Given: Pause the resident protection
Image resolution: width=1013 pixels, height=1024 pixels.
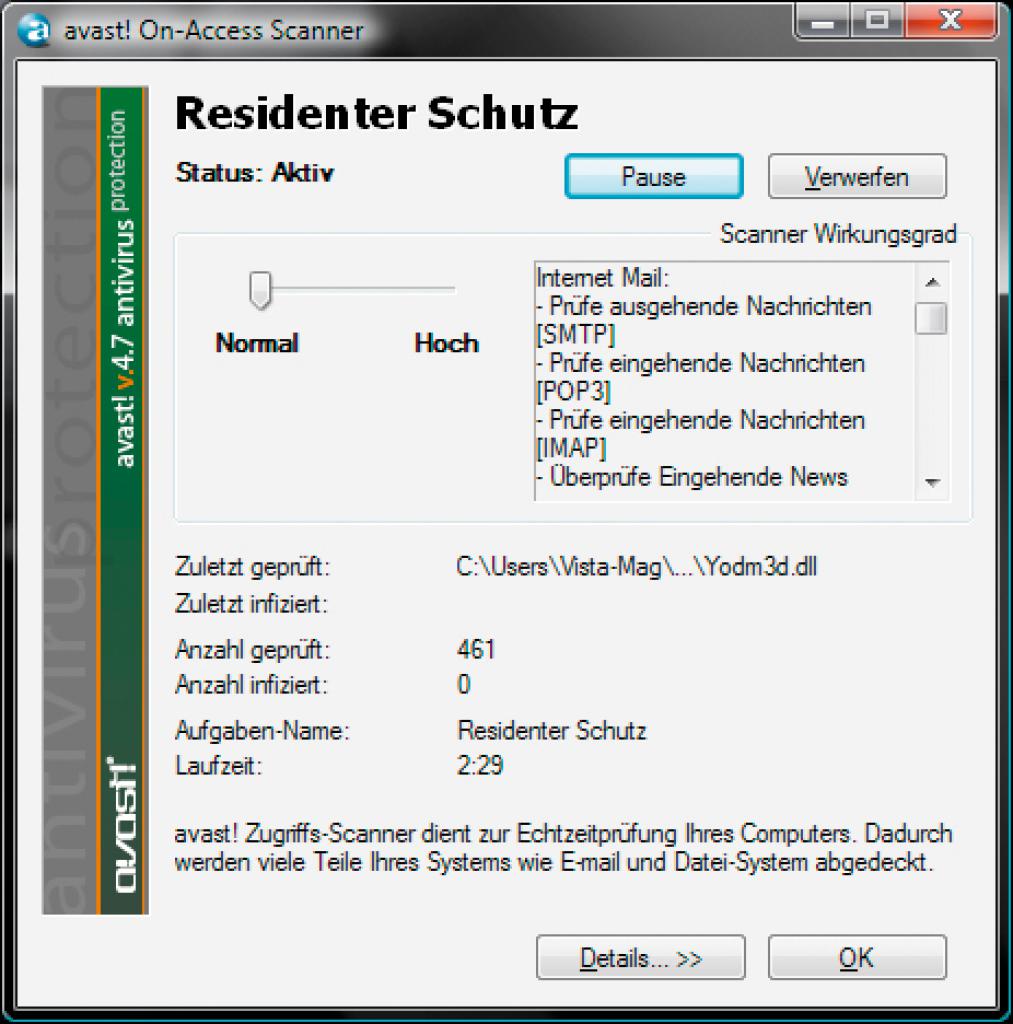Looking at the screenshot, I should pyautogui.click(x=654, y=176).
